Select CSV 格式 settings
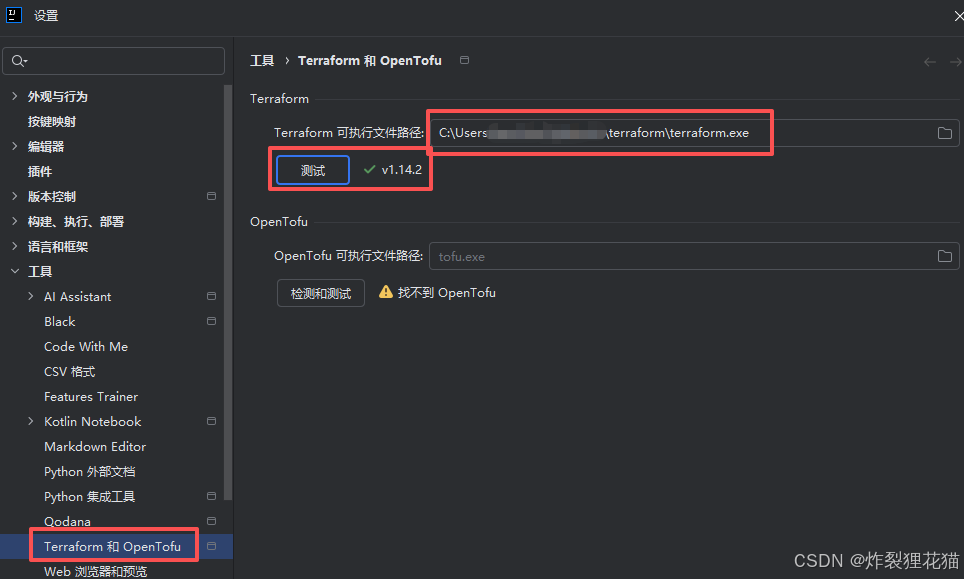Viewport: 964px width, 579px height. 69,372
